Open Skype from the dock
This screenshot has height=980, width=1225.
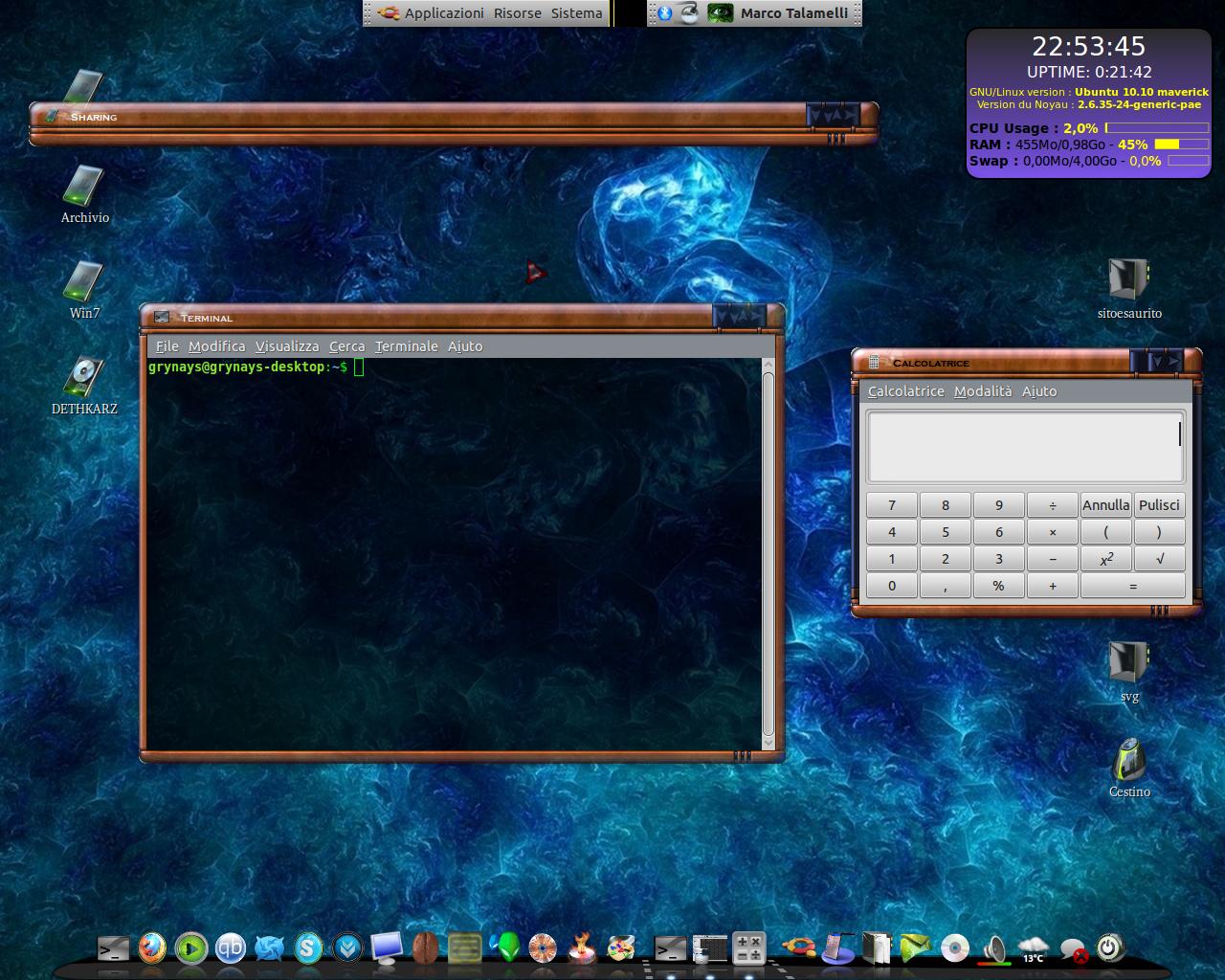click(x=308, y=948)
